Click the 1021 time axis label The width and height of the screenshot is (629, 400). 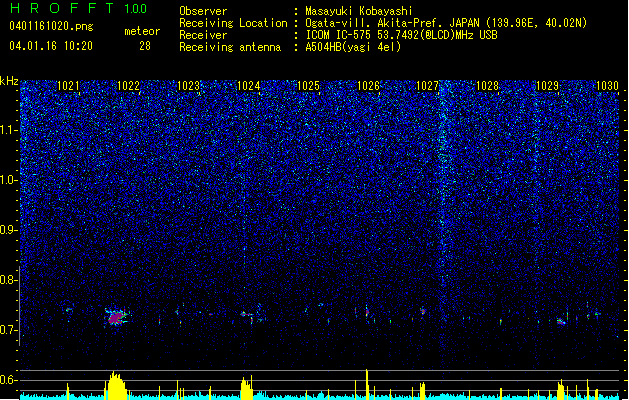(68, 86)
